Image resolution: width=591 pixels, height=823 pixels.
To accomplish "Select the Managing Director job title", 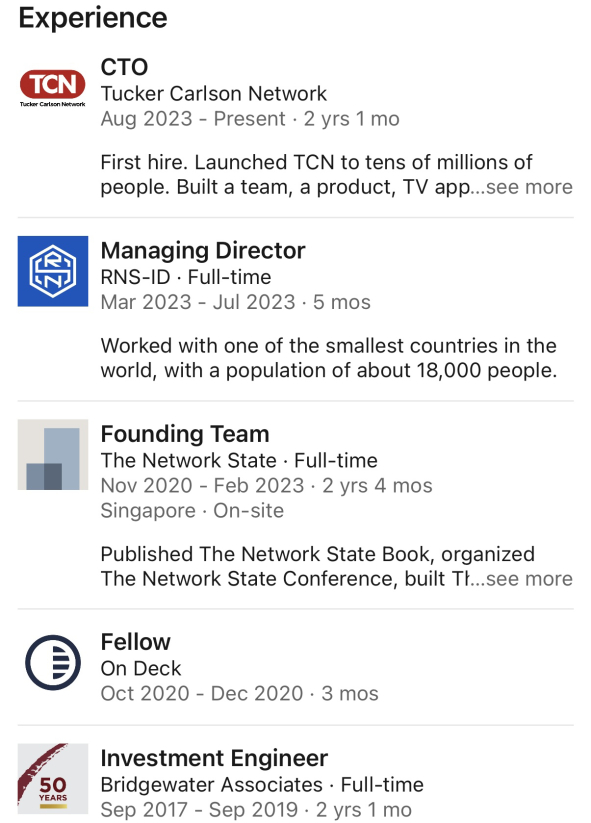I will click(x=203, y=251).
